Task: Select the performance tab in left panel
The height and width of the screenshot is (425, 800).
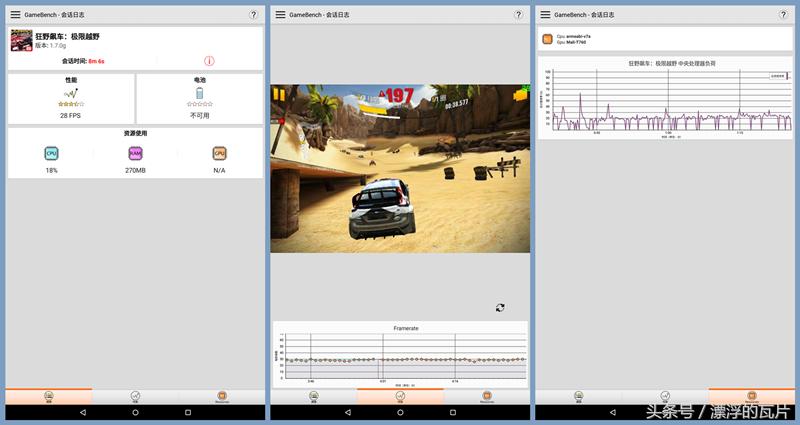Action: (135, 396)
